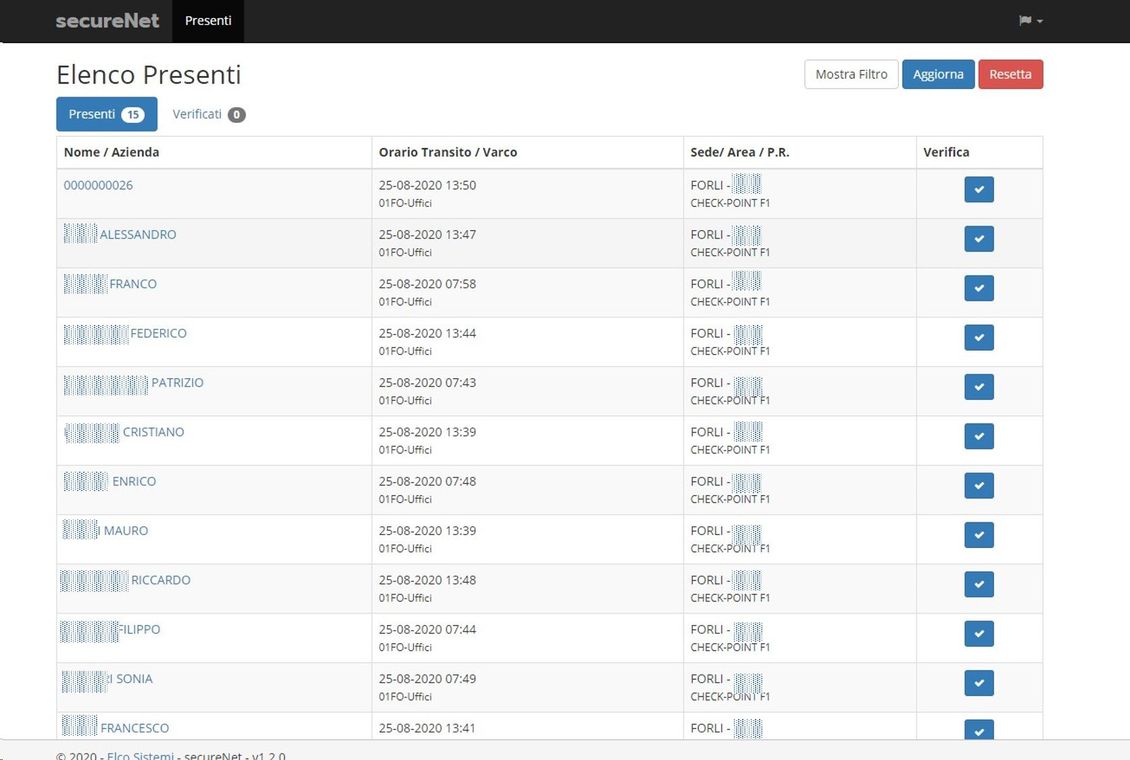Click the transit time 25-08-2020 07:43
1130x760 pixels.
point(427,383)
